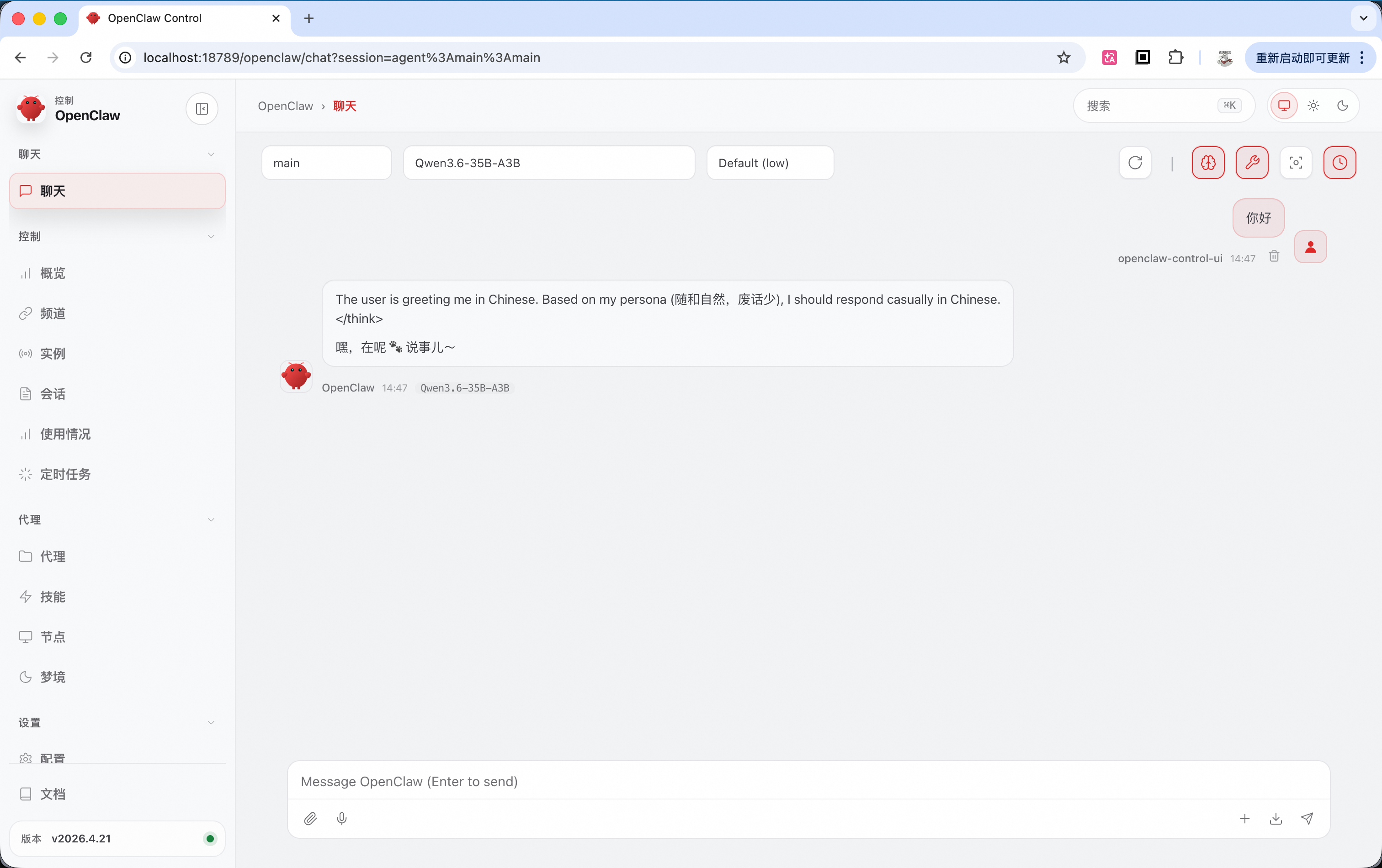The width and height of the screenshot is (1382, 868).
Task: Go to the 频道 channels page
Action: click(117, 314)
